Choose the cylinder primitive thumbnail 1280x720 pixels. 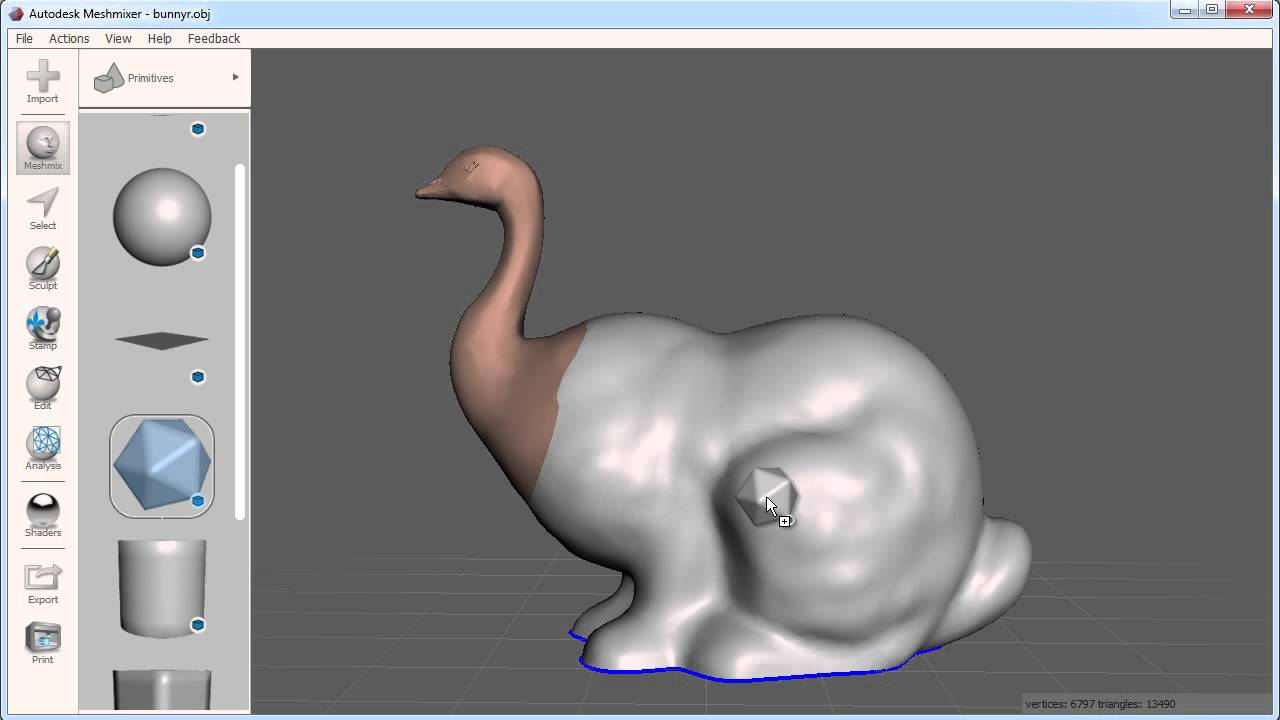[162, 587]
